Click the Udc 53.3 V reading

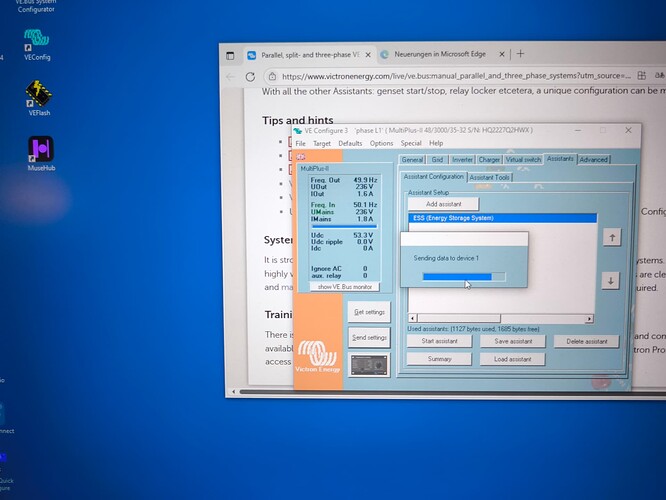click(342, 235)
